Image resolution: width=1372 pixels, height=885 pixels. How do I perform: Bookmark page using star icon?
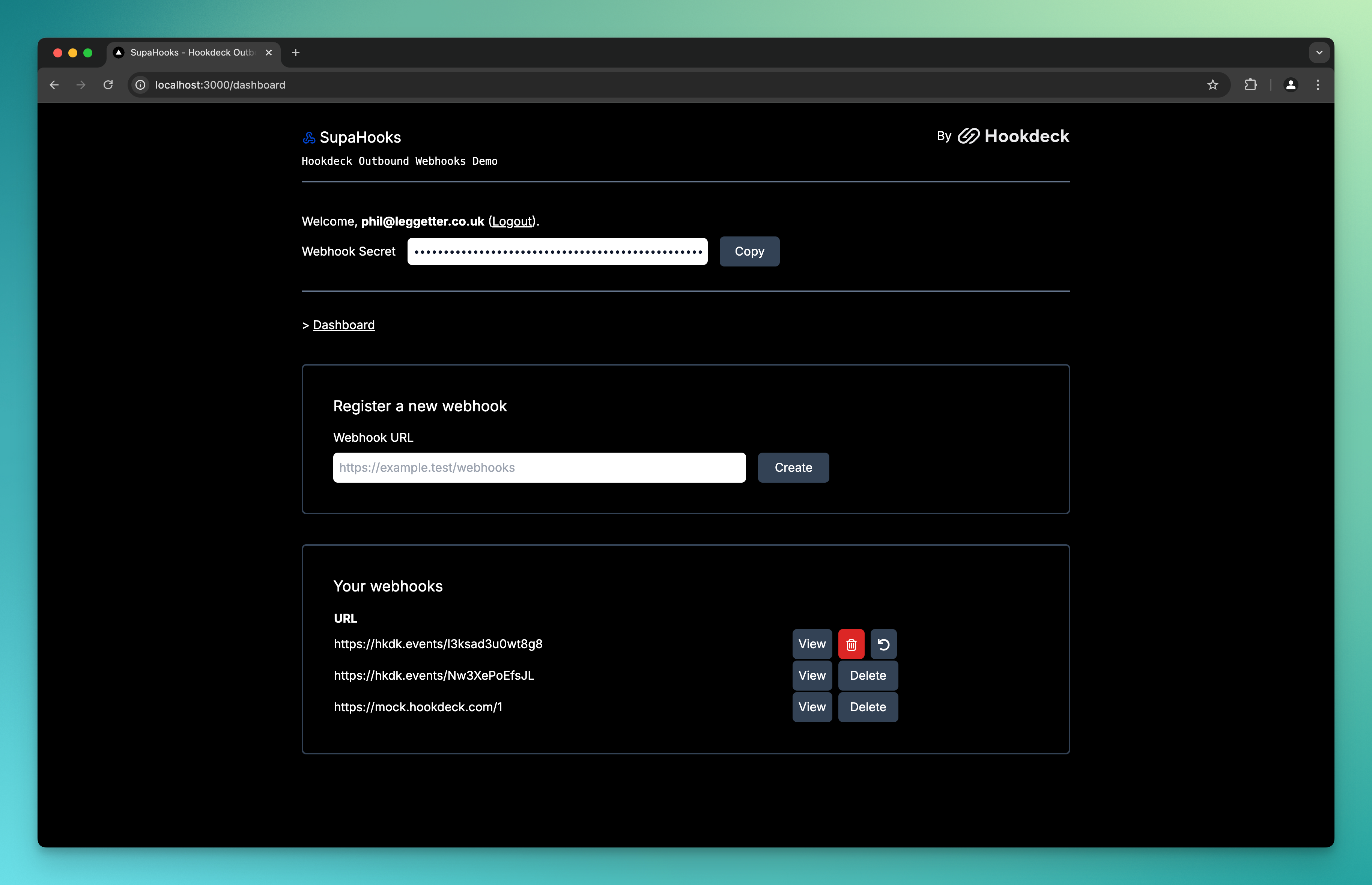pyautogui.click(x=1212, y=85)
